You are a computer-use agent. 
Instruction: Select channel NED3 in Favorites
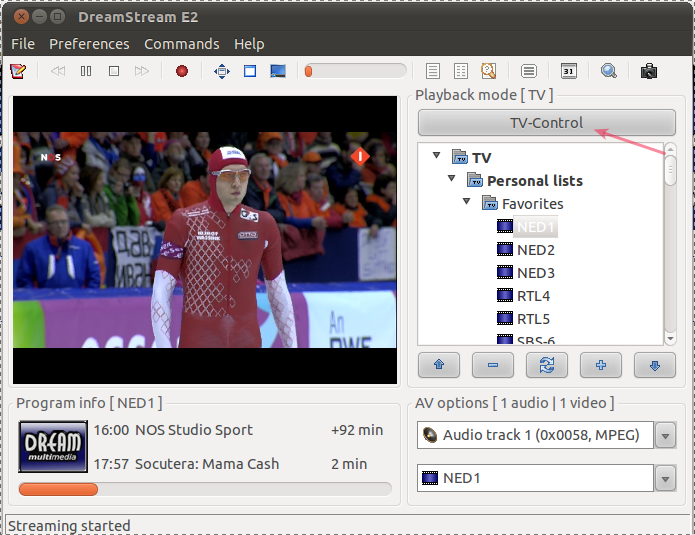coord(535,273)
